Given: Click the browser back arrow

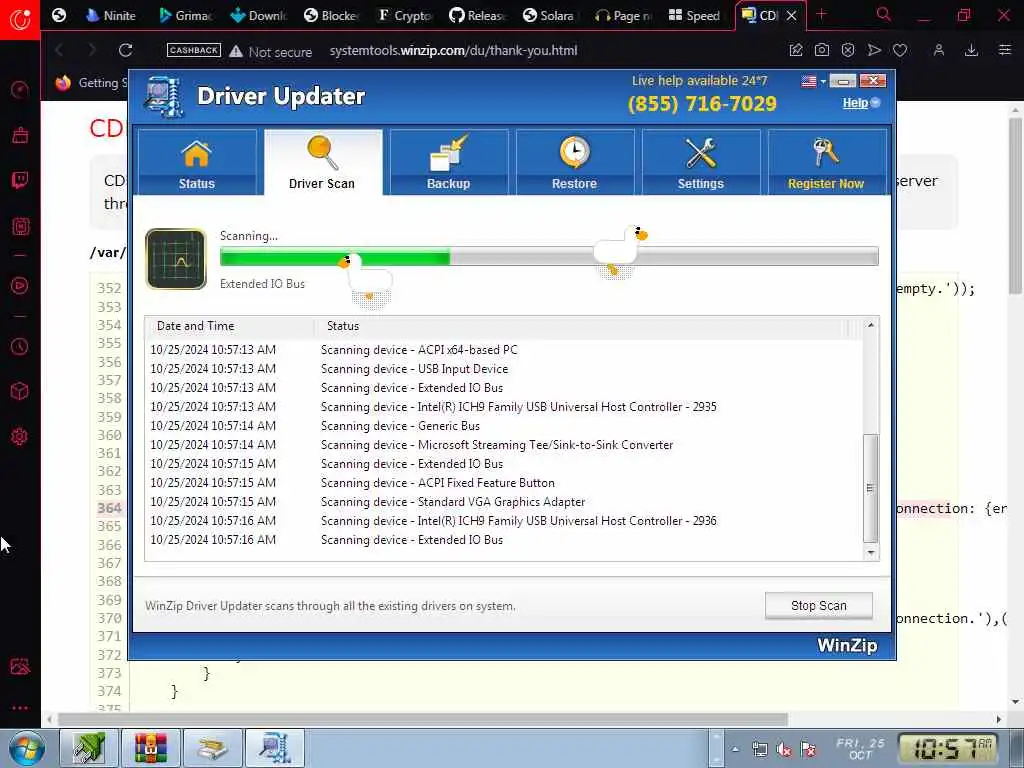Looking at the screenshot, I should click(59, 50).
